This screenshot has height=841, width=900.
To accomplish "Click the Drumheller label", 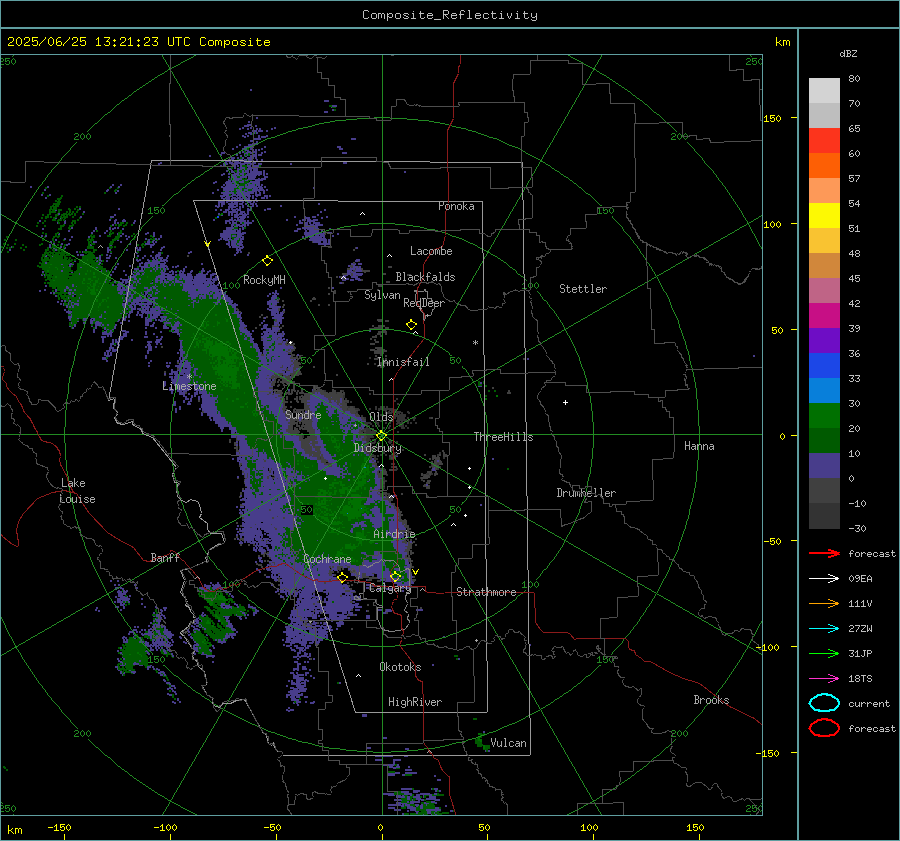I will point(586,493).
